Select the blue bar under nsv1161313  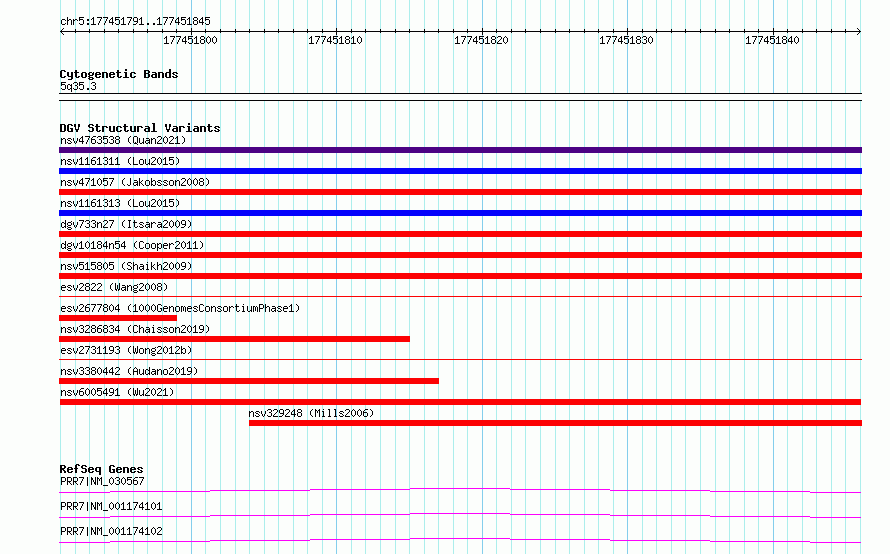pos(460,213)
